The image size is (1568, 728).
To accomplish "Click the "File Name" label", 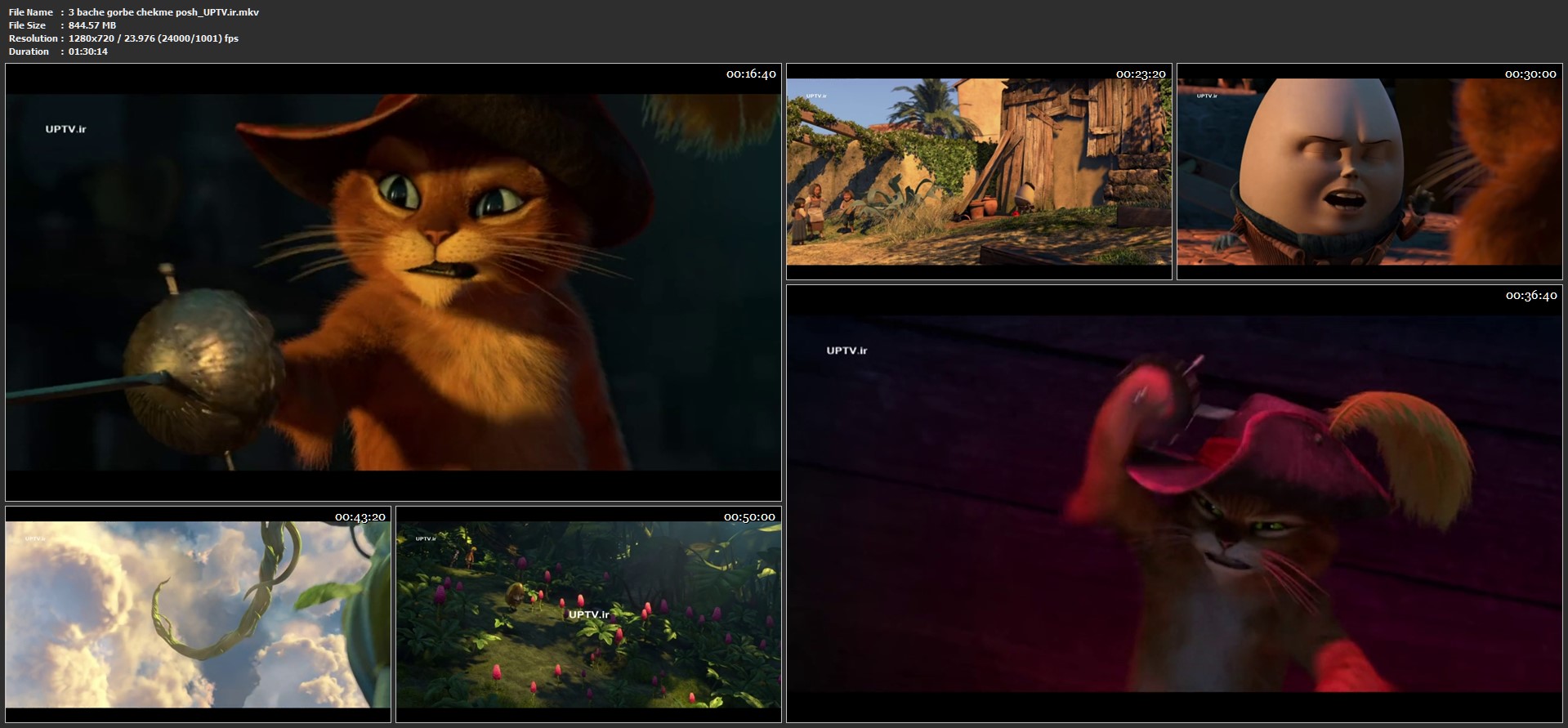I will [31, 12].
